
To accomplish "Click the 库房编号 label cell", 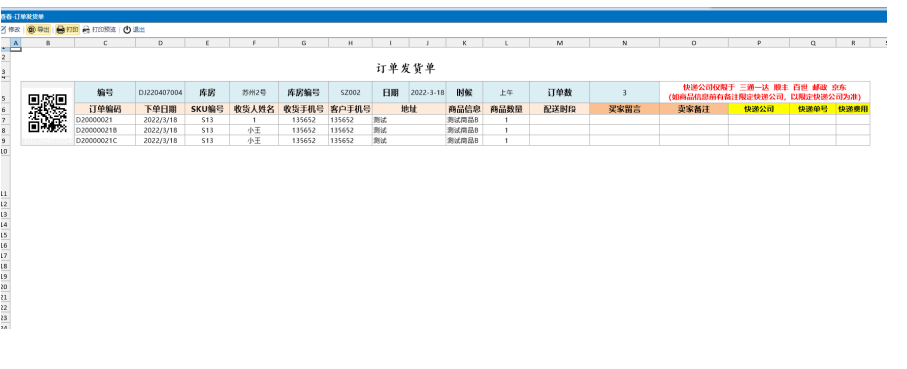I will point(304,93).
